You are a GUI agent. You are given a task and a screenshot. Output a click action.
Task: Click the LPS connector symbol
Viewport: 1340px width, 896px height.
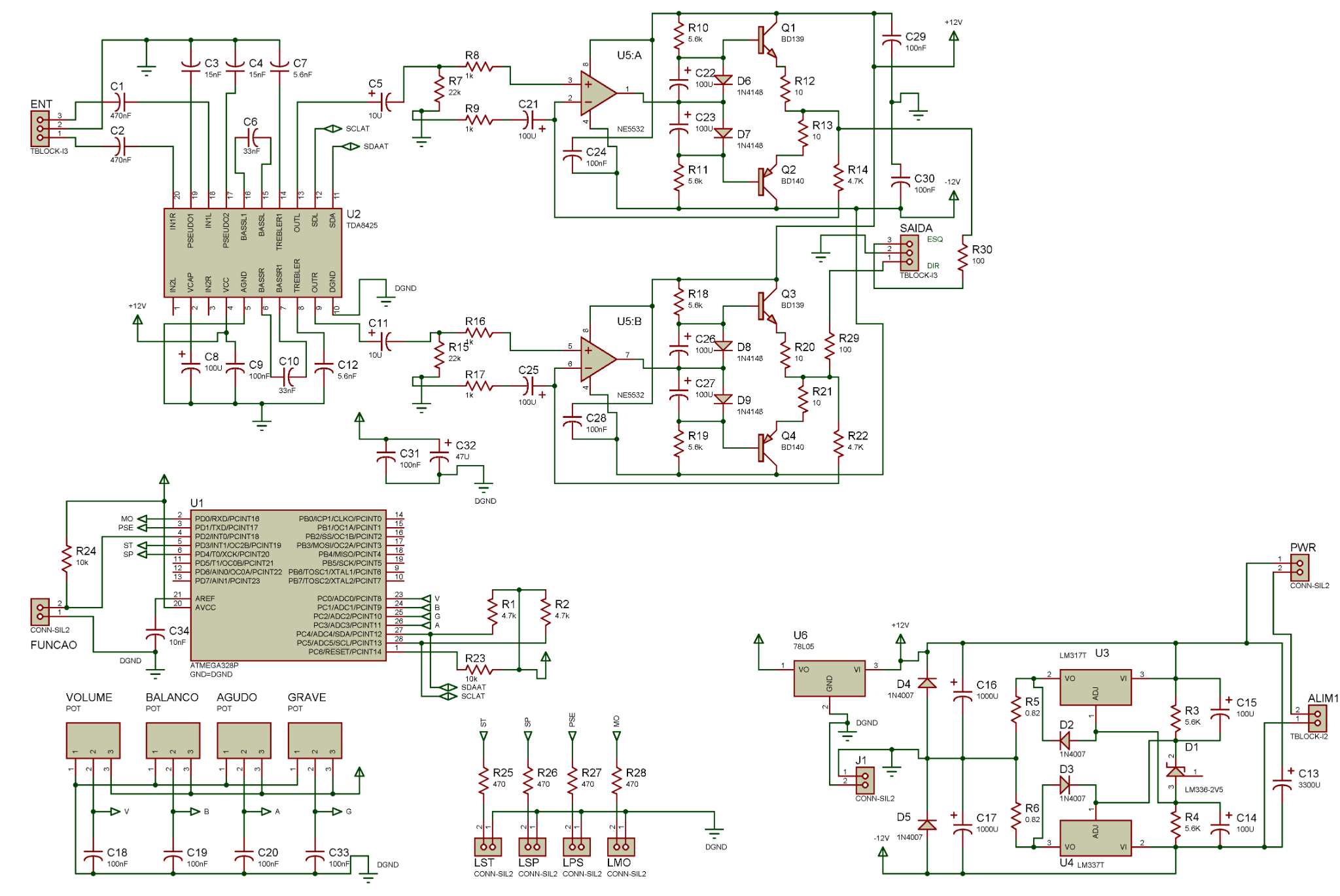[x=576, y=847]
